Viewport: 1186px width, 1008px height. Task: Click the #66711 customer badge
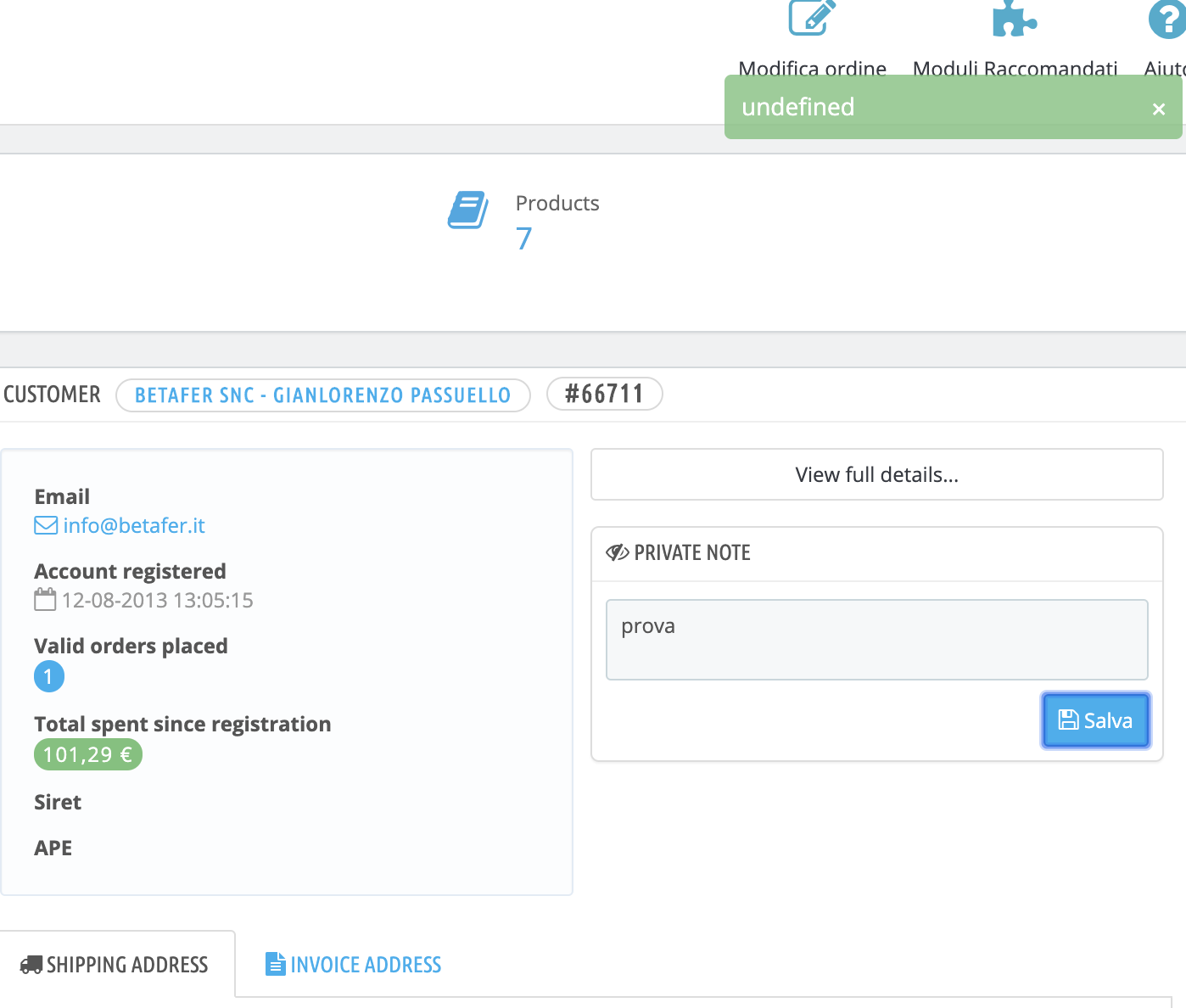(x=604, y=394)
